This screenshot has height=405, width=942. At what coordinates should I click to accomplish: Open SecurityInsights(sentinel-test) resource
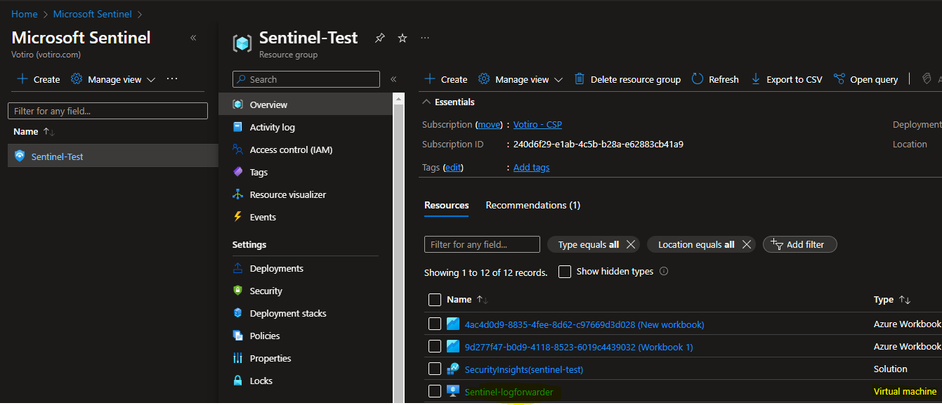pyautogui.click(x=524, y=369)
